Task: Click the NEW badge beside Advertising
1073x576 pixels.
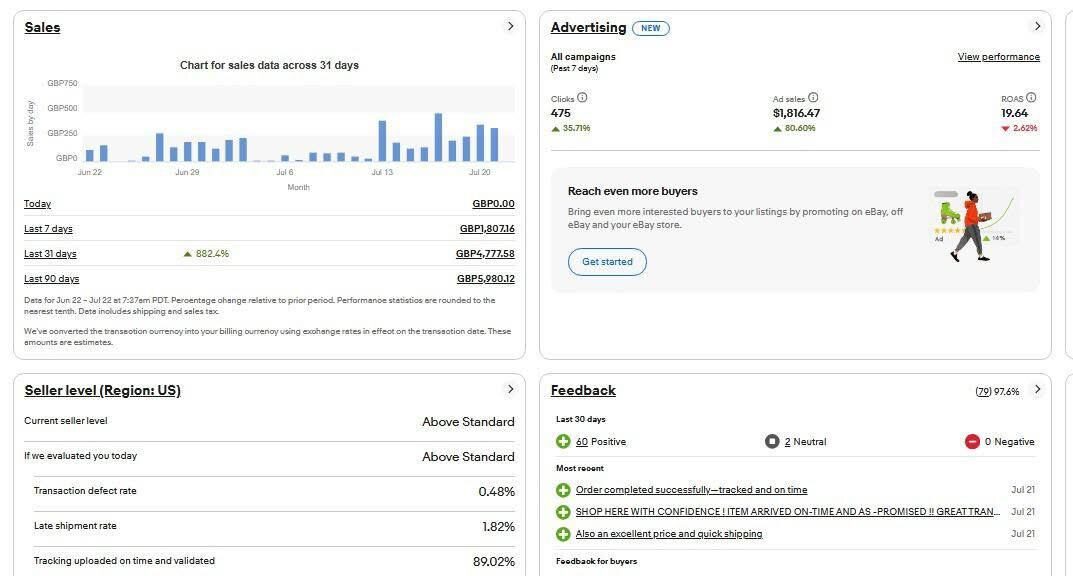Action: (x=651, y=28)
